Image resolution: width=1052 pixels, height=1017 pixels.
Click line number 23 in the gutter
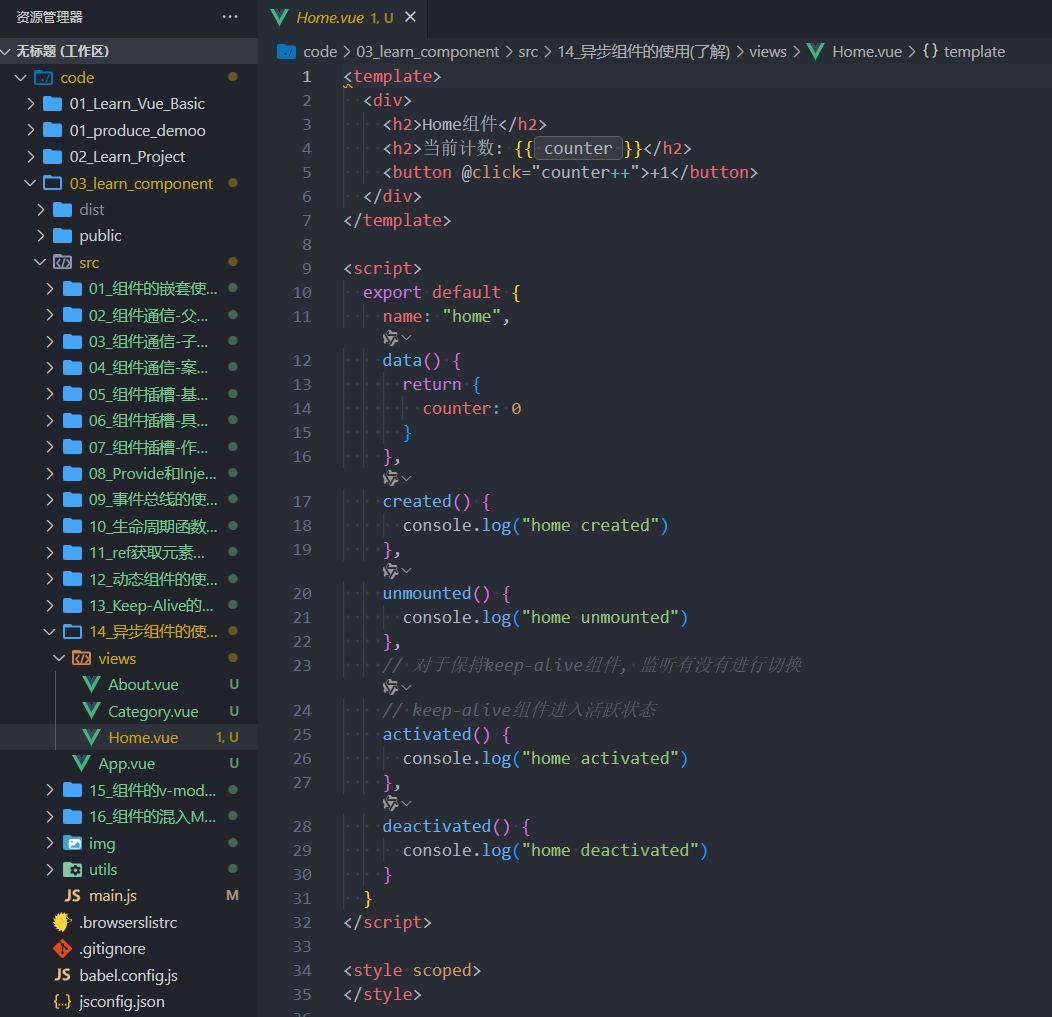[302, 665]
